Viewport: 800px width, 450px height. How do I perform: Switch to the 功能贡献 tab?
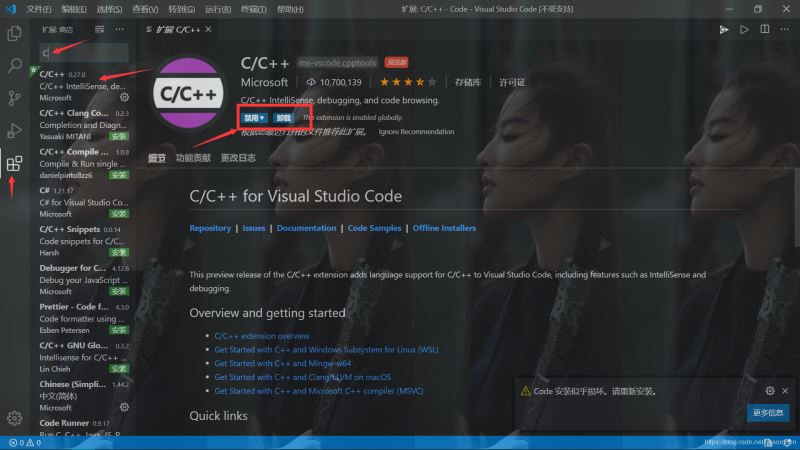coord(193,158)
